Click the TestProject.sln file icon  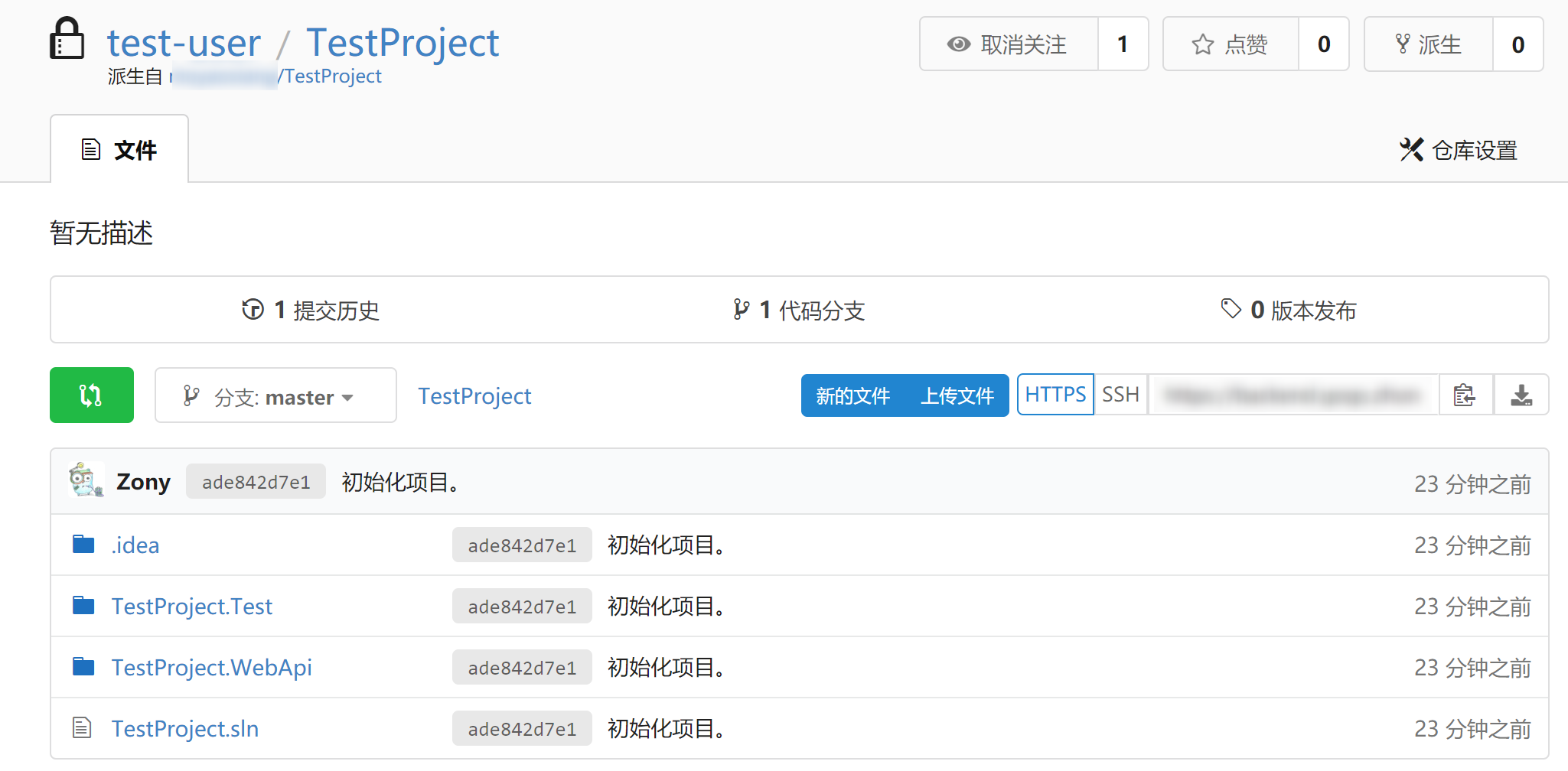click(x=82, y=727)
